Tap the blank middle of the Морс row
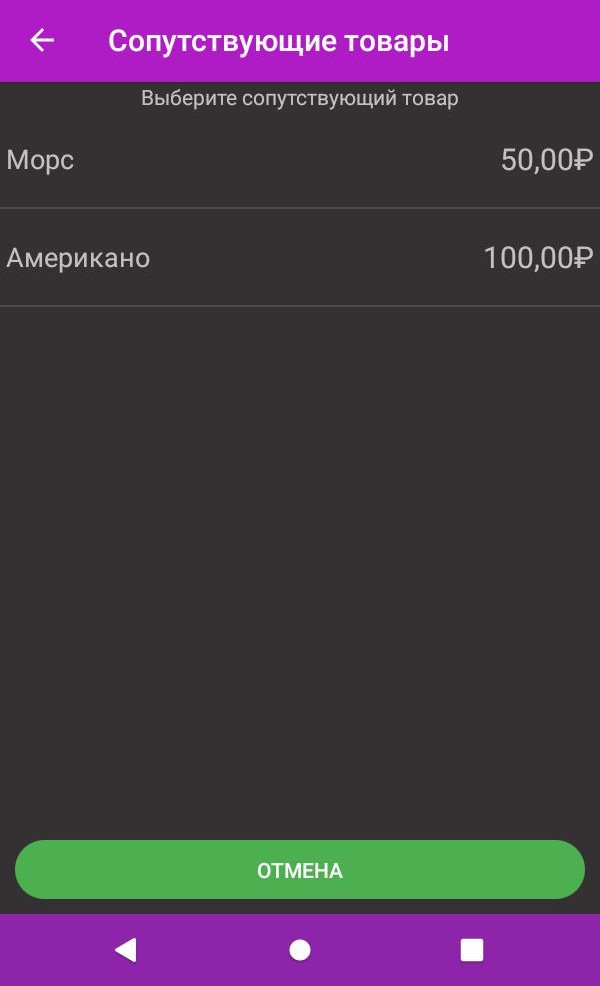 pyautogui.click(x=290, y=160)
